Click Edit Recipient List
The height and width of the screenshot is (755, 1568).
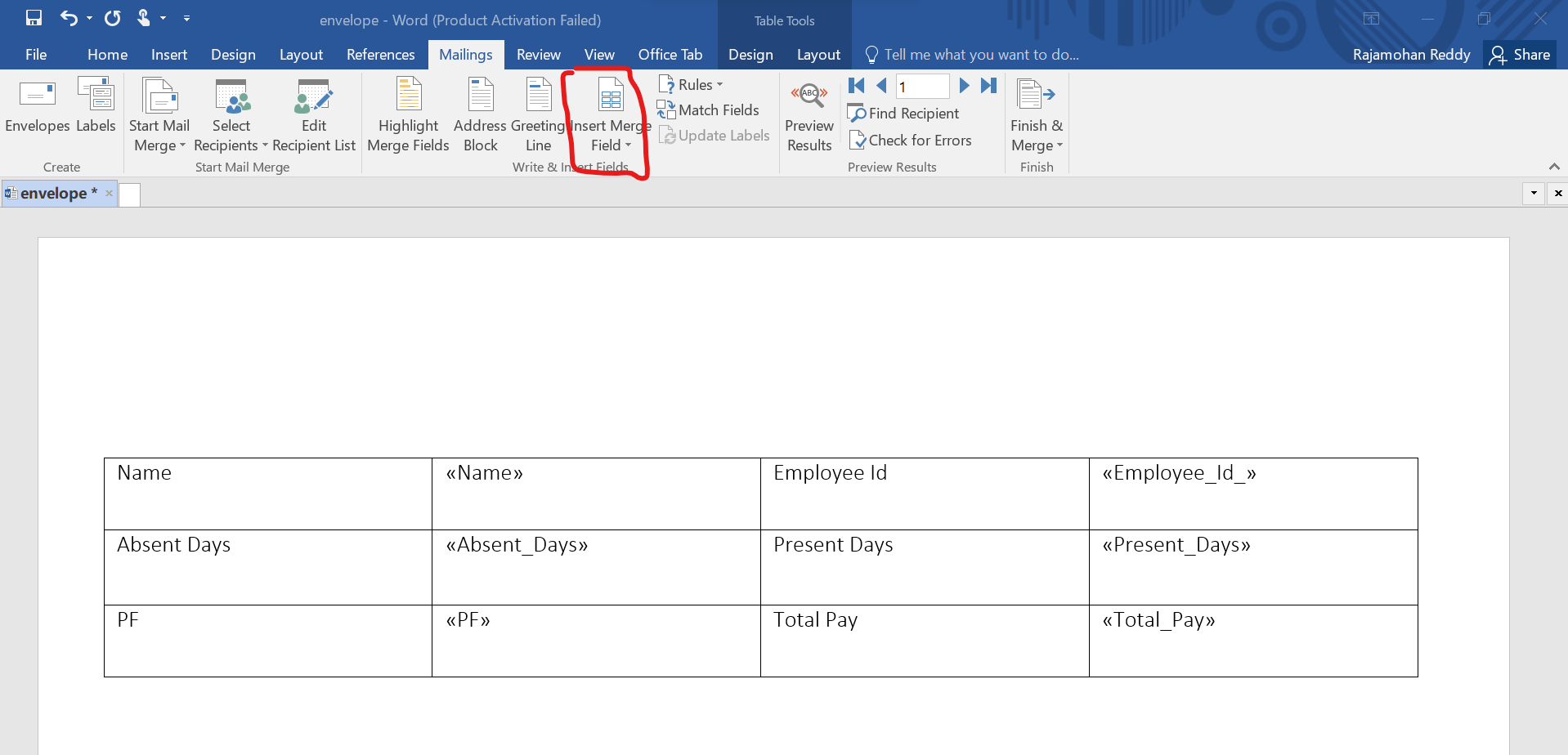coord(314,116)
